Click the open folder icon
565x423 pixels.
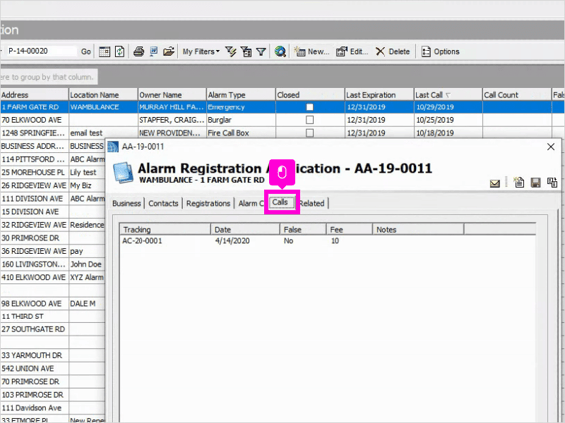tap(168, 52)
